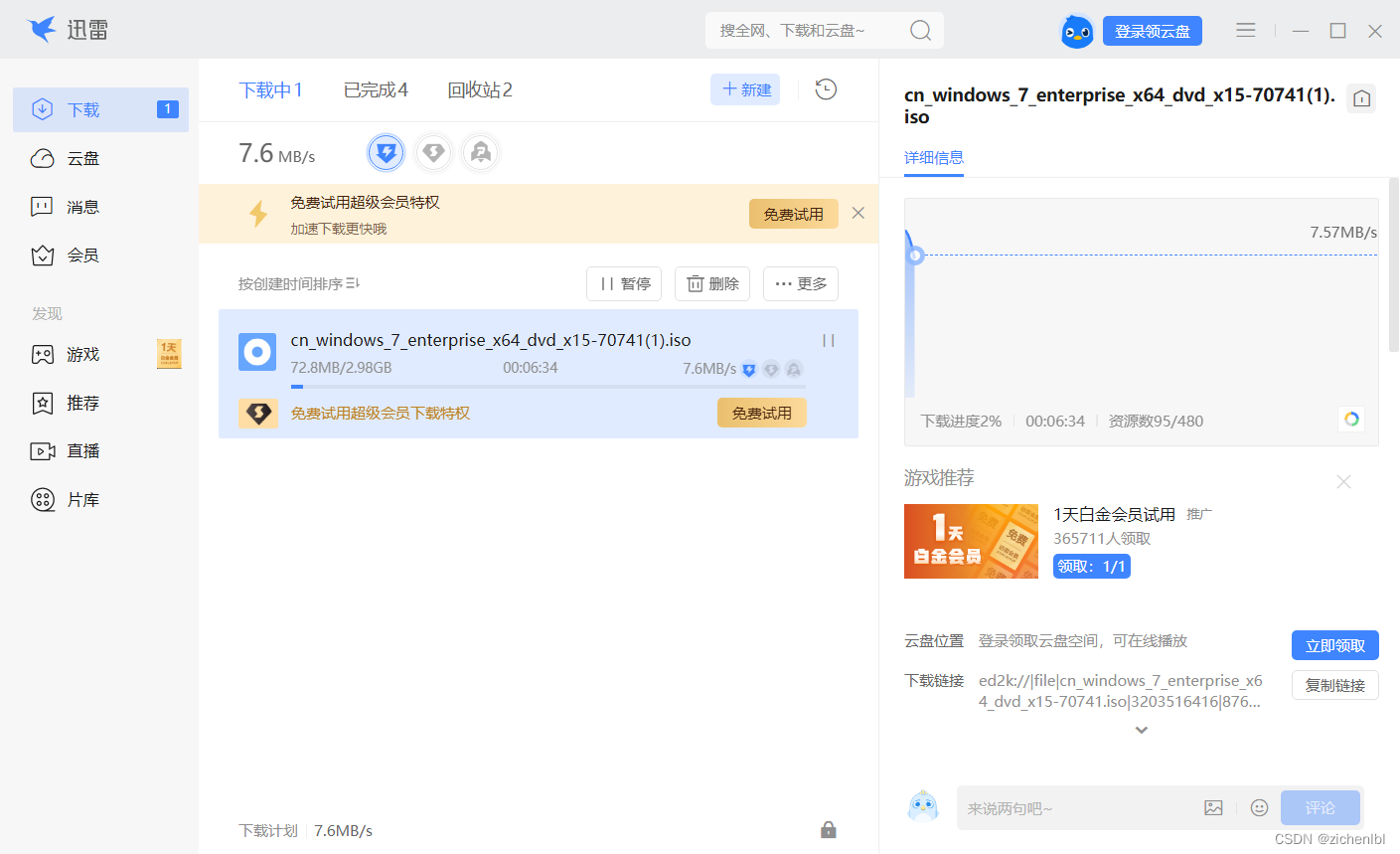Click the colorful ring icon in graph
The image size is (1400, 854).
(x=1351, y=419)
